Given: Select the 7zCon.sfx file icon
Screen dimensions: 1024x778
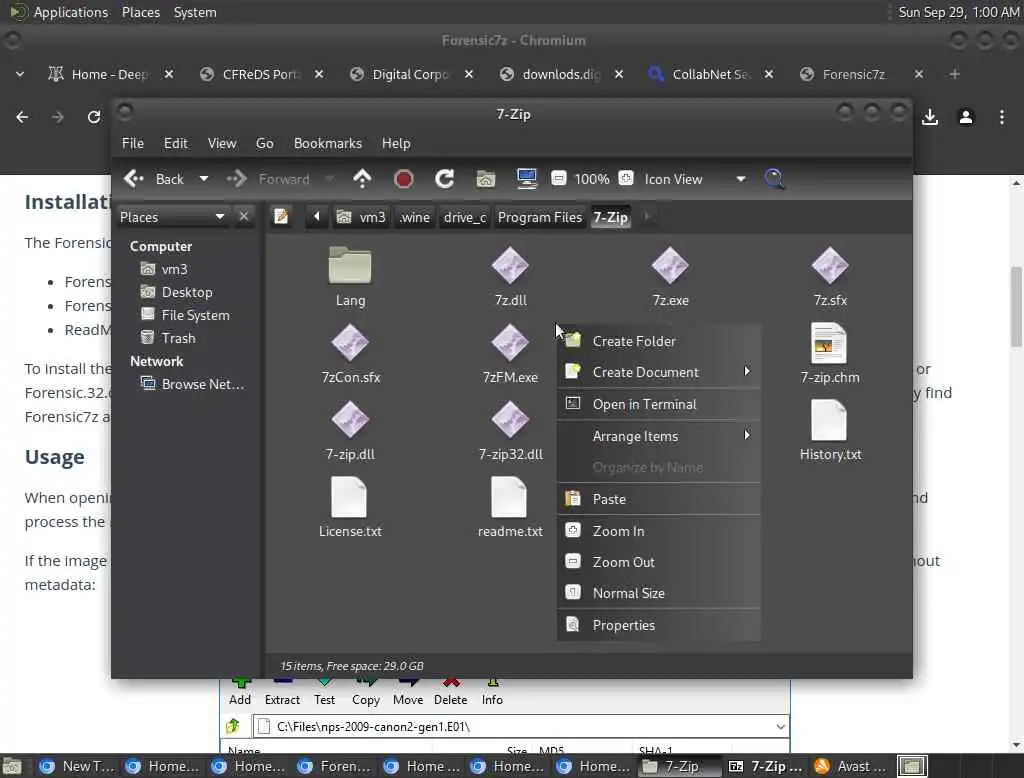Looking at the screenshot, I should click(350, 343).
